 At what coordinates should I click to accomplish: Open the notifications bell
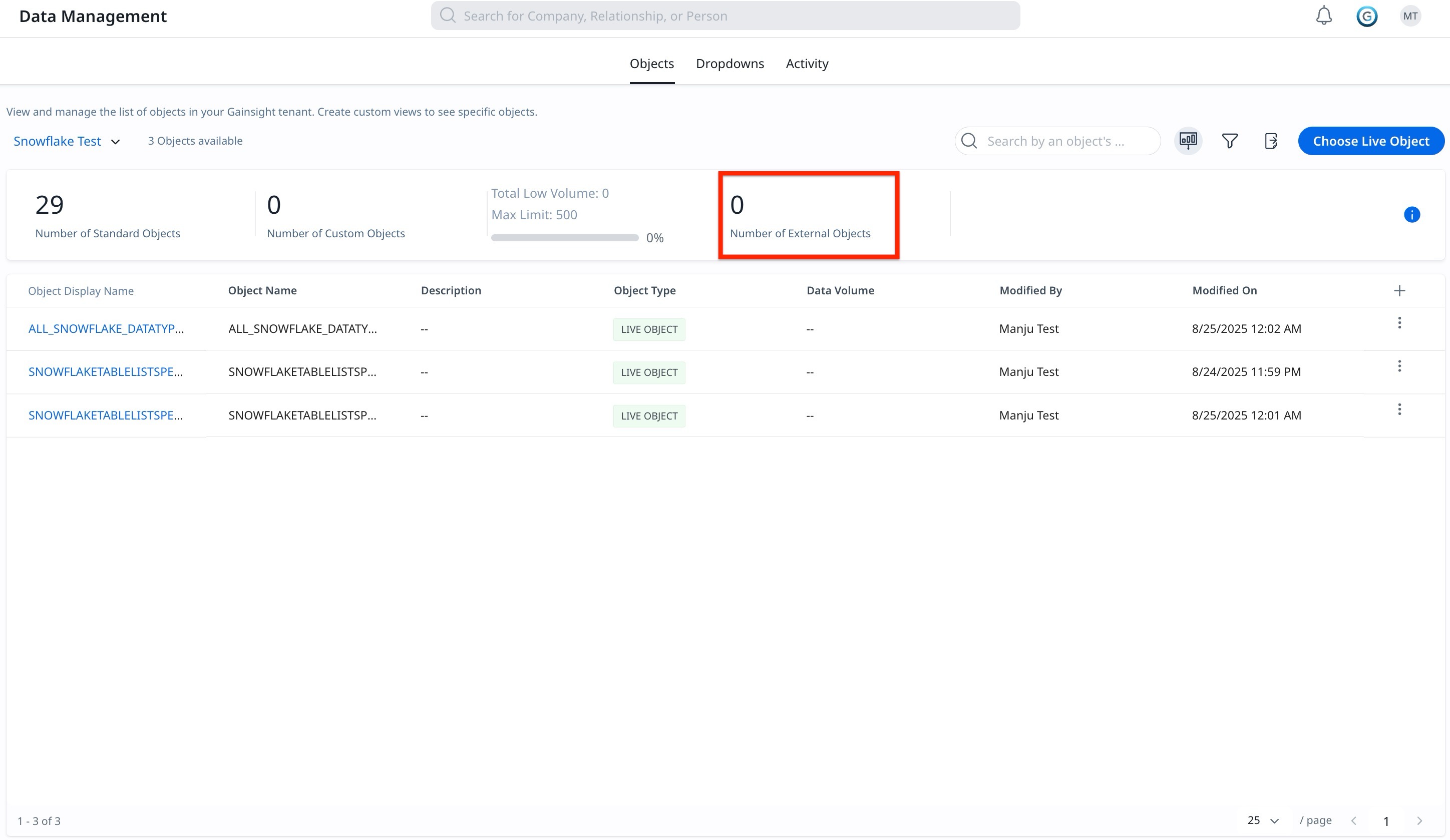(1323, 16)
